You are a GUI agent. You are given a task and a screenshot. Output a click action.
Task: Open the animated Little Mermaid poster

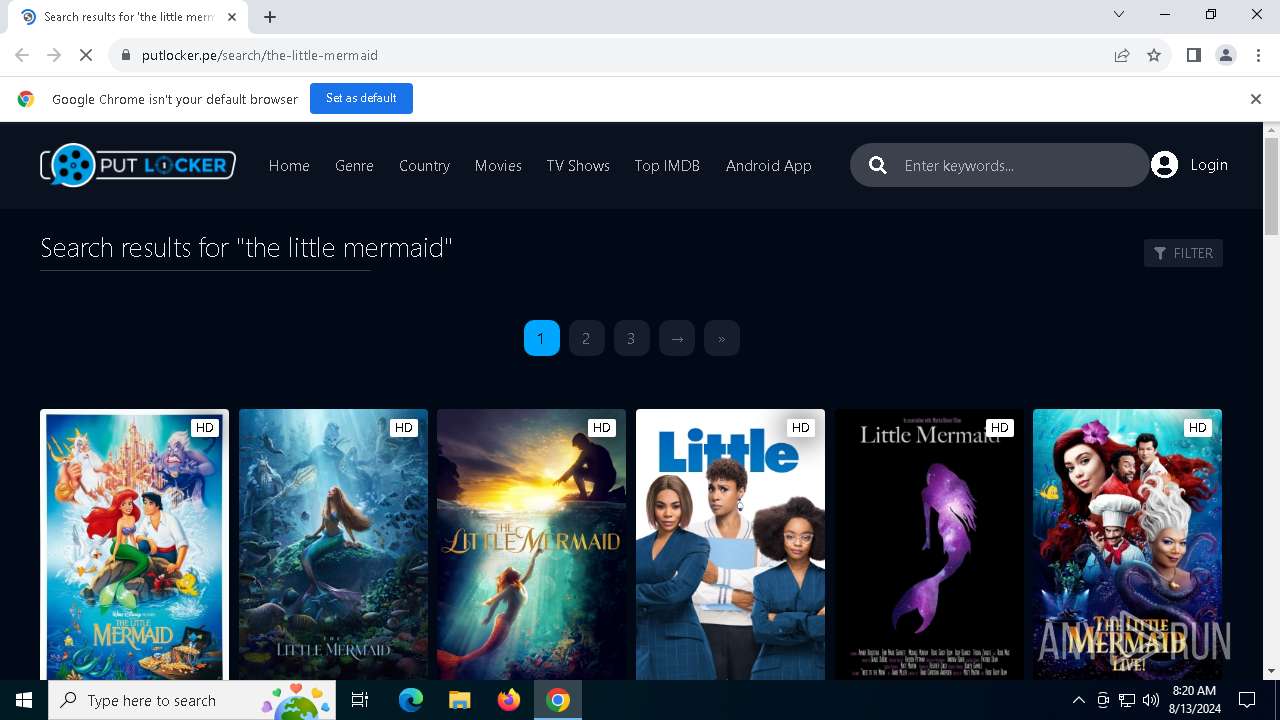pyautogui.click(x=134, y=545)
